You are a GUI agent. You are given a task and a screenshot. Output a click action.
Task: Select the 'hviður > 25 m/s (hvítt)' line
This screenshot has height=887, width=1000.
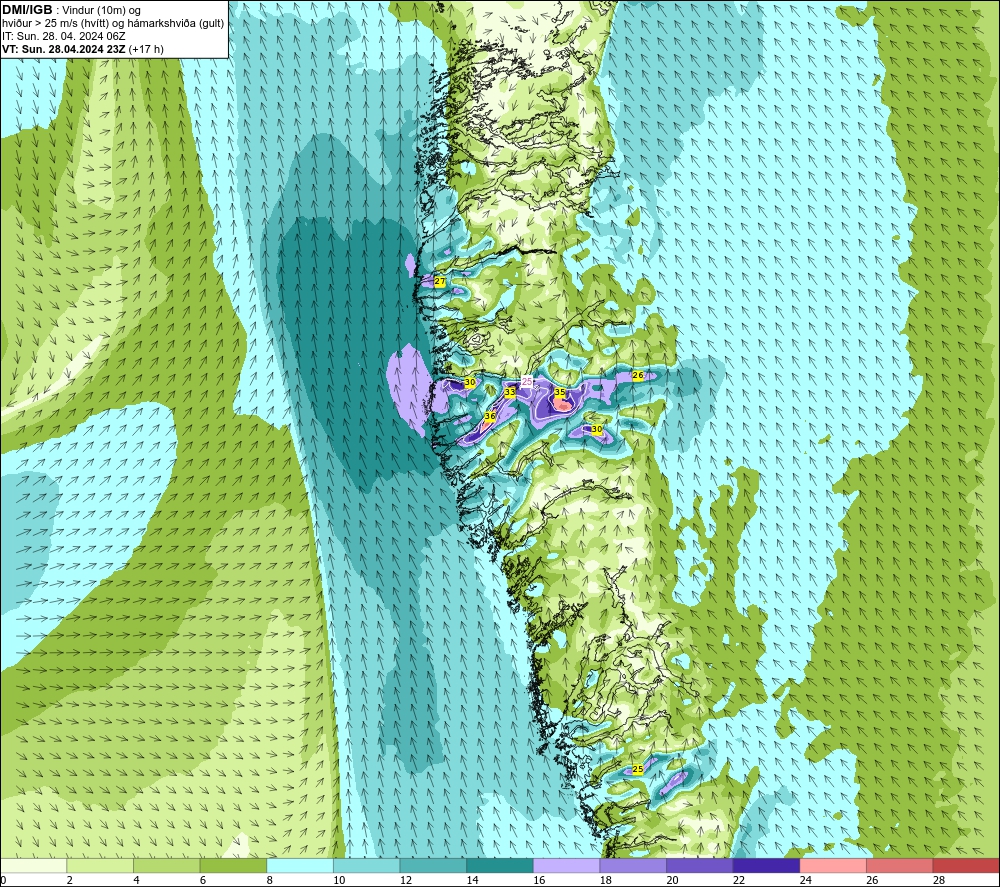pyautogui.click(x=54, y=24)
